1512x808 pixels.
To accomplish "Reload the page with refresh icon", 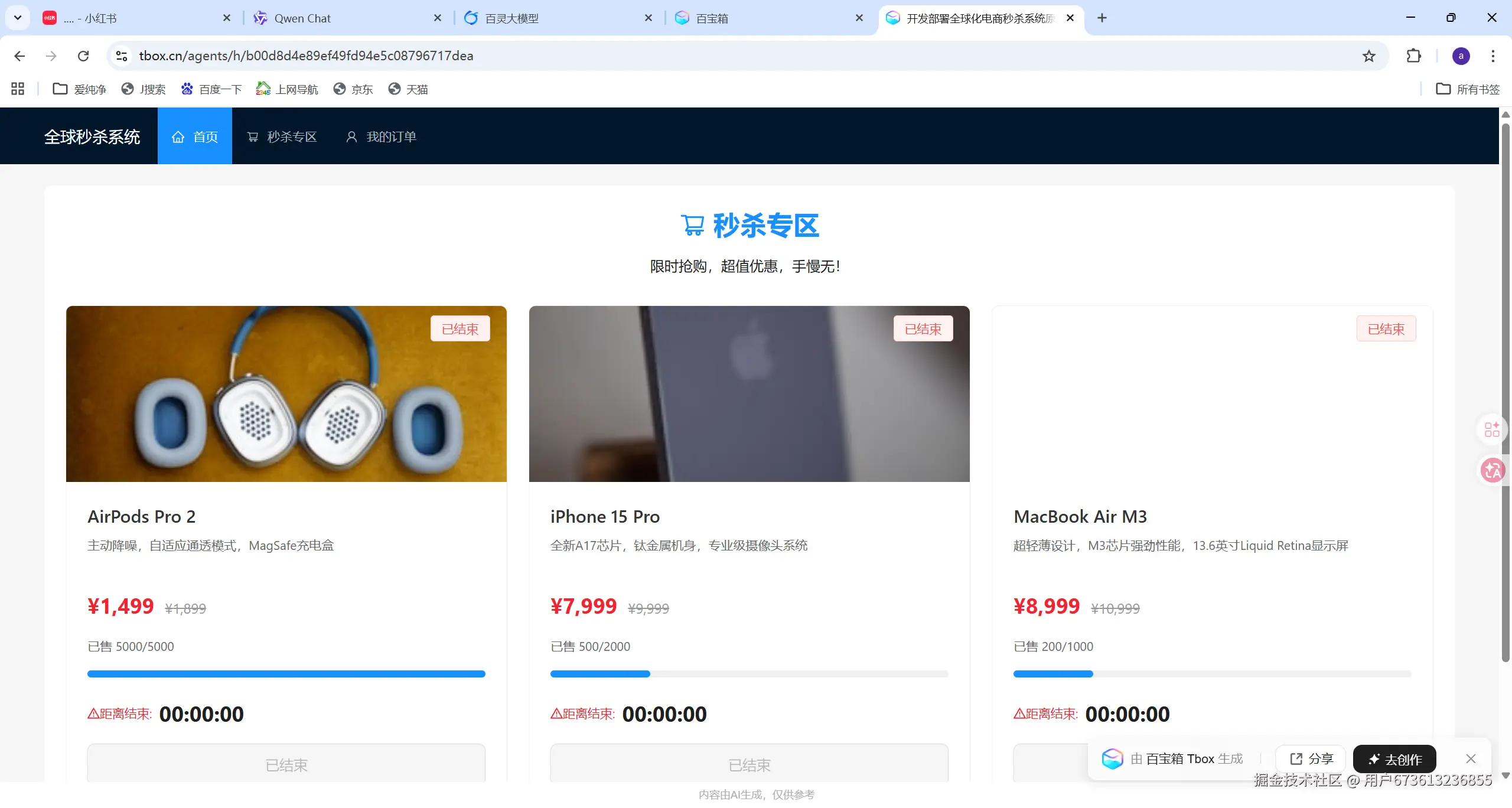I will [x=83, y=56].
